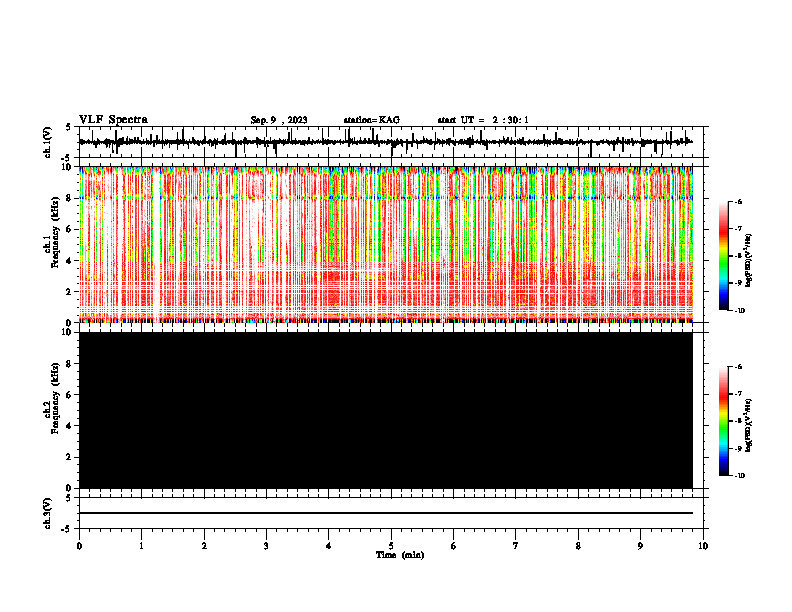Click the 'Time (min)' axis label
The image size is (792, 612).
(x=400, y=555)
